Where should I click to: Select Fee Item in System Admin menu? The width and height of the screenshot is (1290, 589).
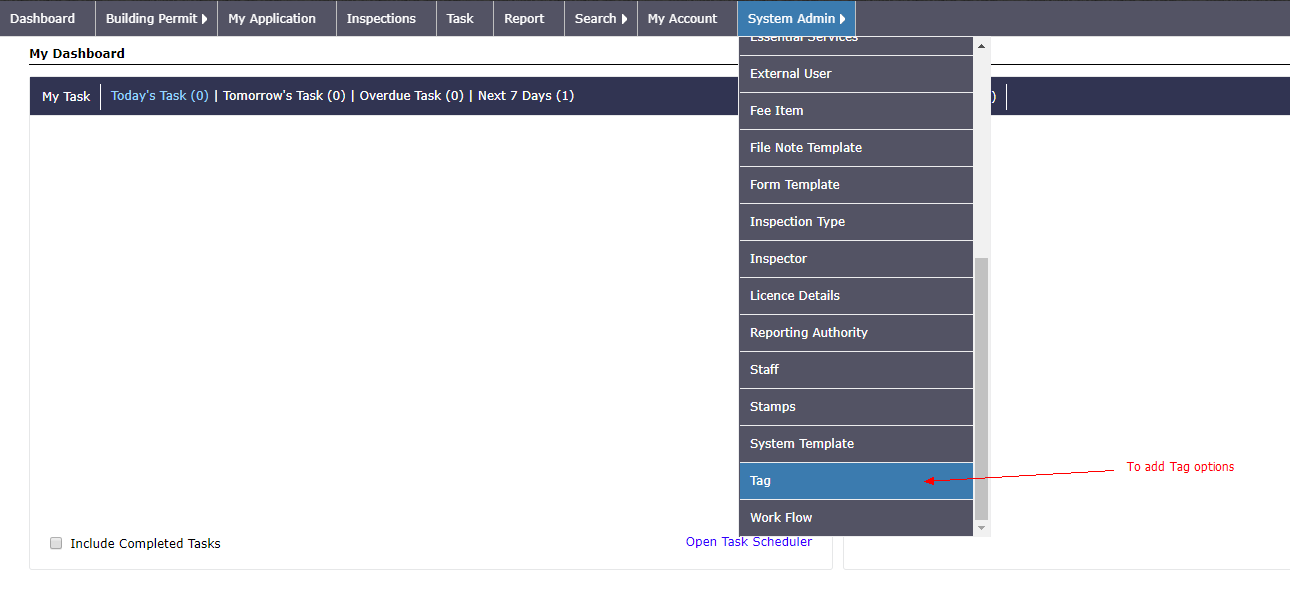pos(856,111)
